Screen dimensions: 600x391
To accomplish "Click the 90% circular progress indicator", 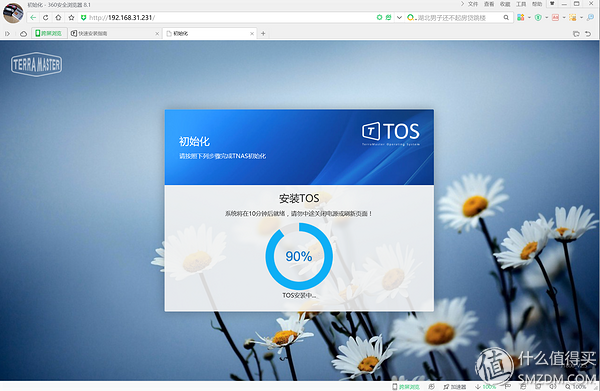I will tap(299, 256).
